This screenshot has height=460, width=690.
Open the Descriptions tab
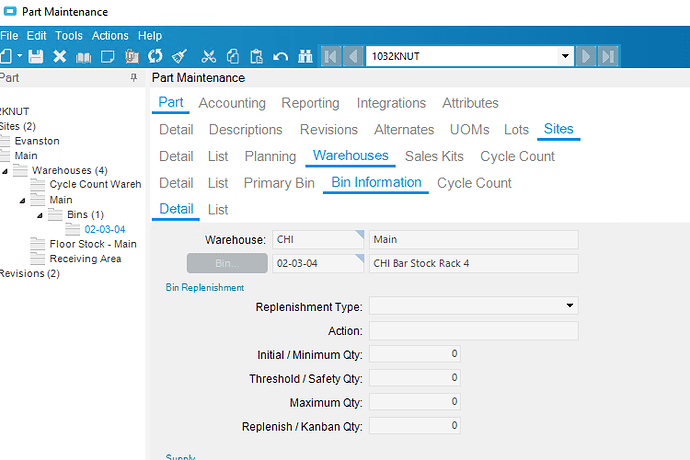[246, 130]
